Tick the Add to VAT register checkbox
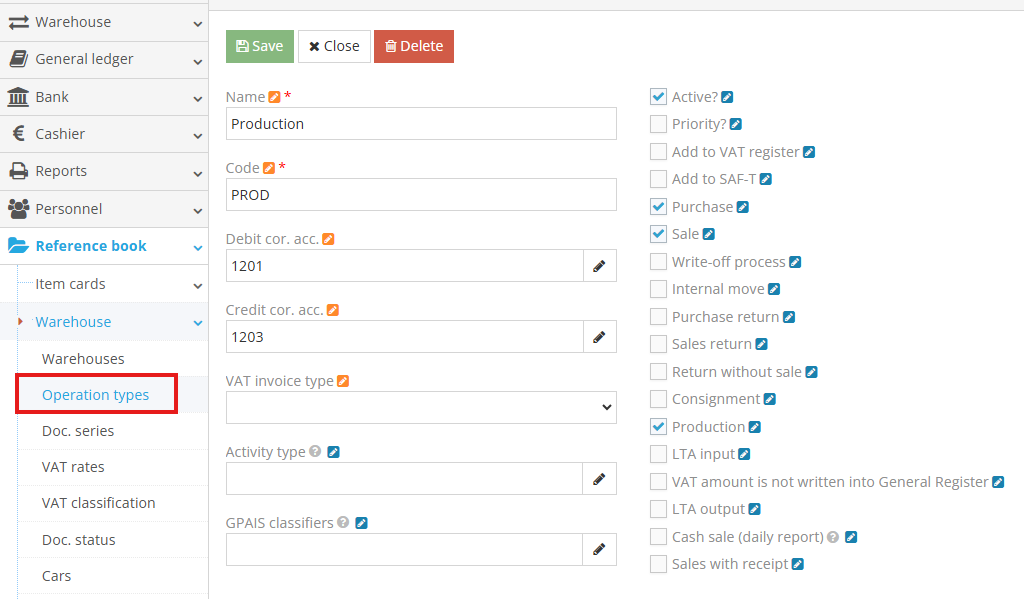Viewport: 1024px width, 599px height. point(658,152)
